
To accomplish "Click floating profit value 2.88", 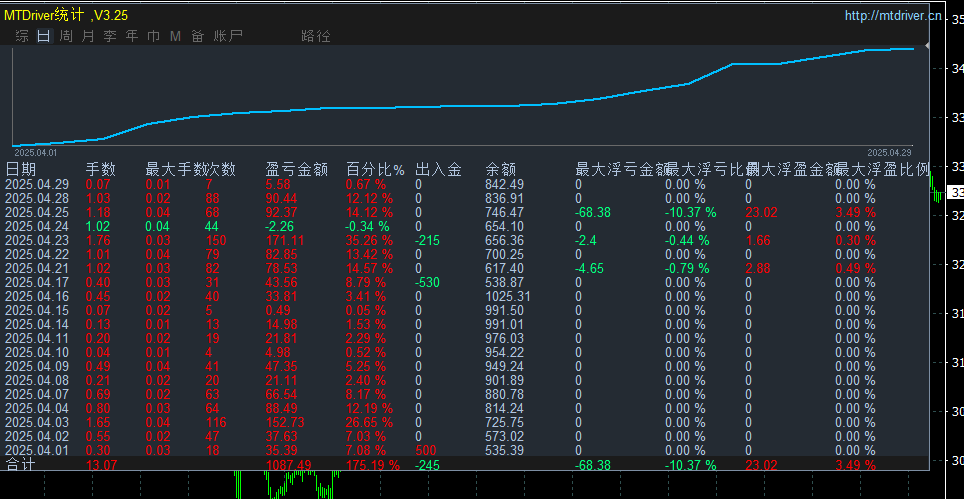I will (757, 269).
